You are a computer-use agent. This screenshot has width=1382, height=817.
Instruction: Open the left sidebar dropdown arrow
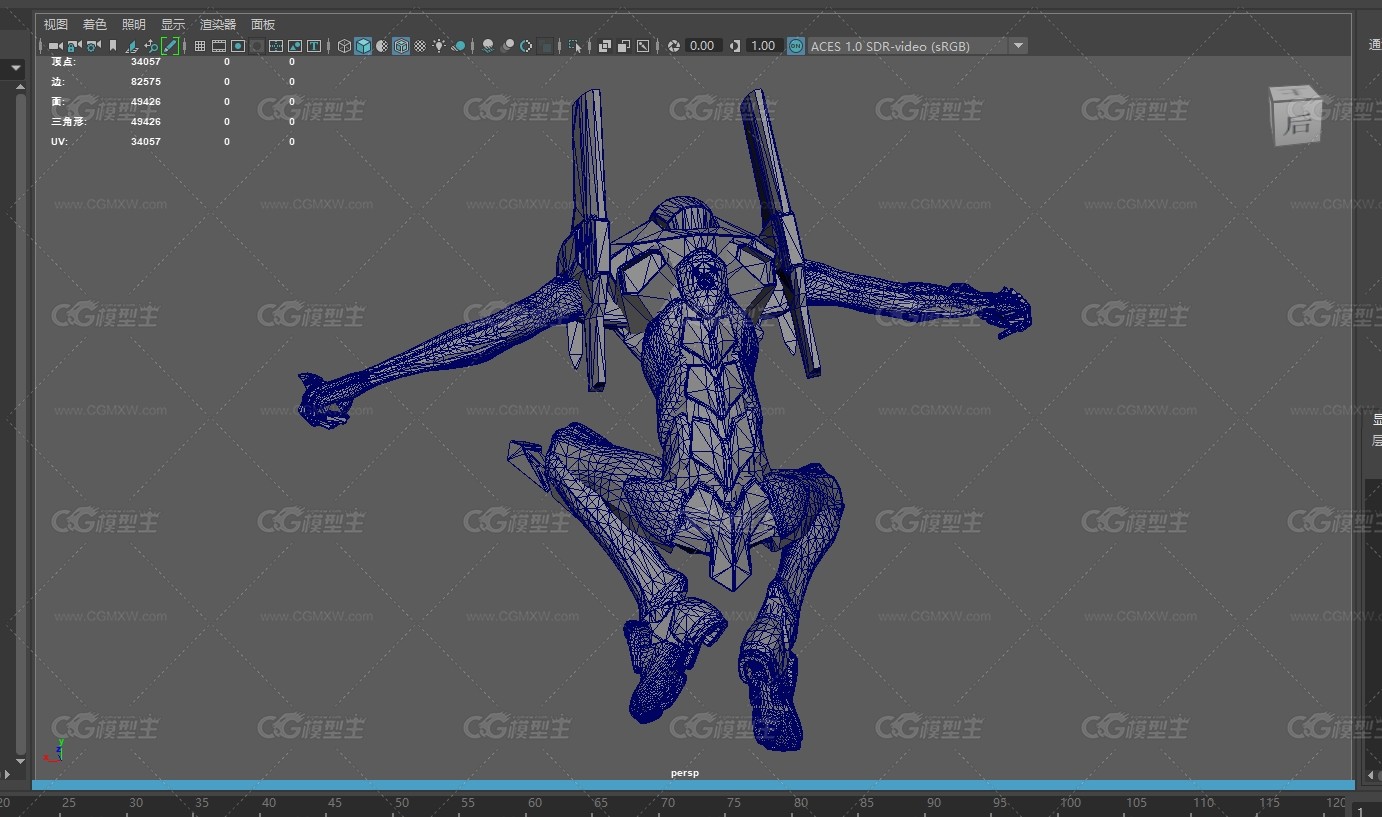pyautogui.click(x=17, y=69)
